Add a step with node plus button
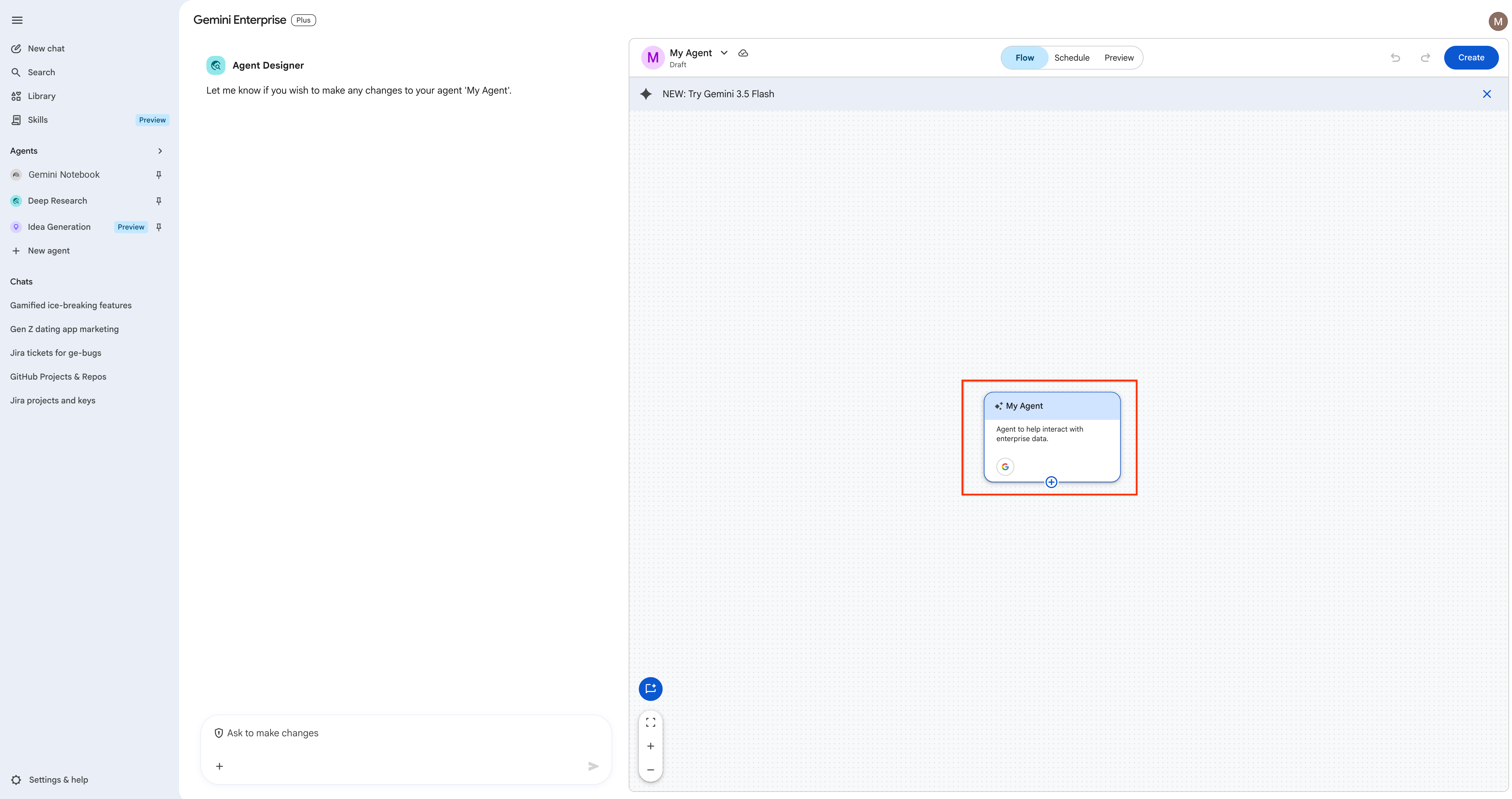Viewport: 1512px width, 799px height. pos(1051,482)
